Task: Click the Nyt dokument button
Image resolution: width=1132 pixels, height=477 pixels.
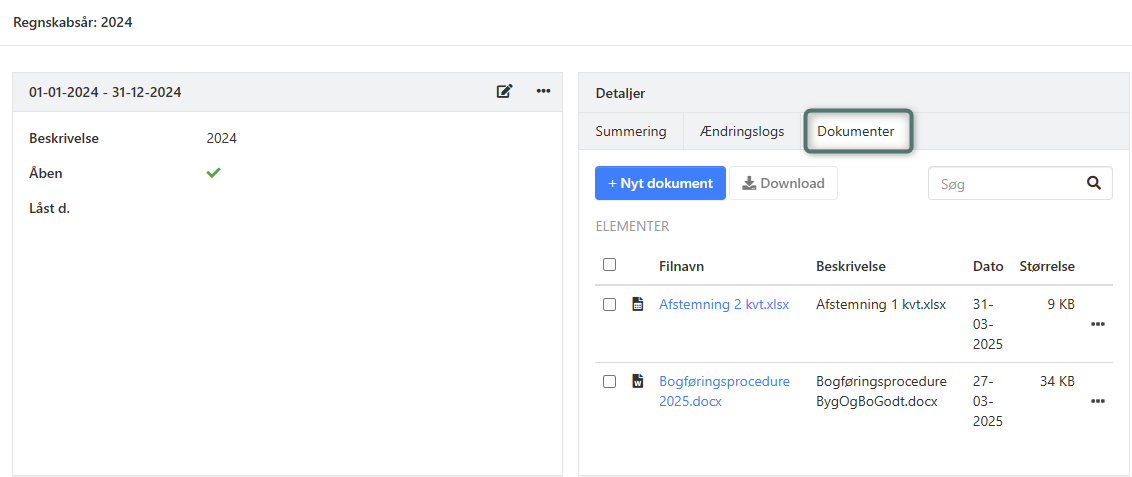Action: (660, 183)
